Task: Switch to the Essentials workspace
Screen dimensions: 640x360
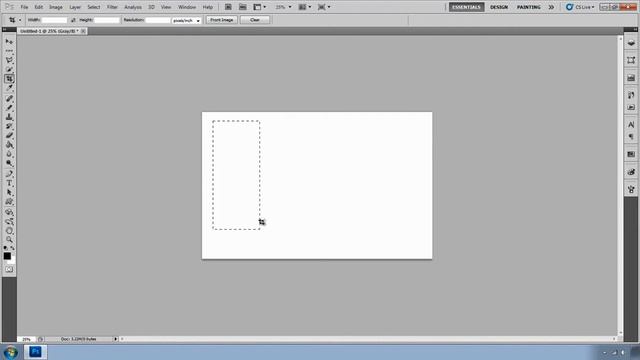Action: pyautogui.click(x=467, y=7)
